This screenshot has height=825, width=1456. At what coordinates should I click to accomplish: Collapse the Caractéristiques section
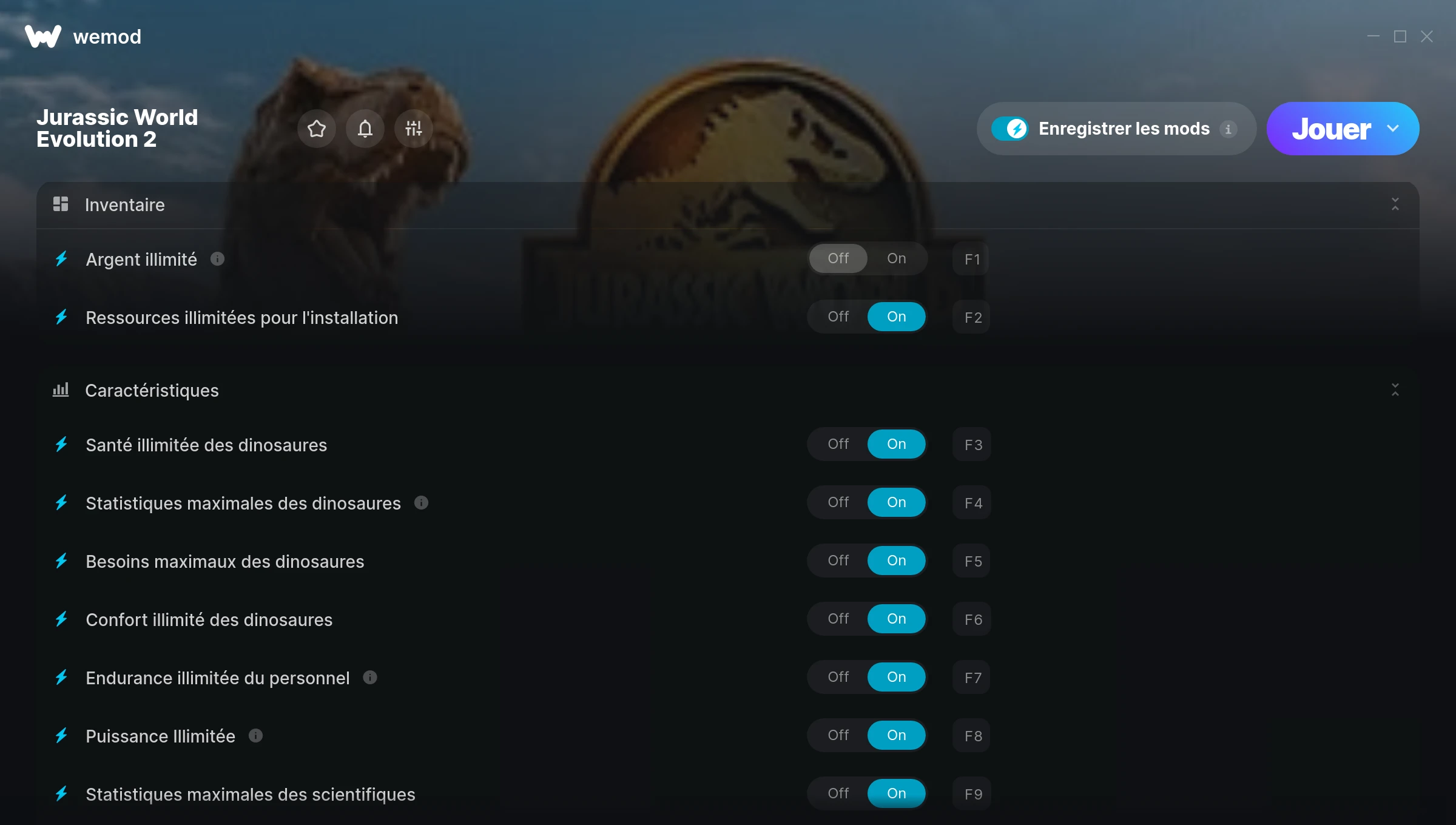tap(1395, 390)
